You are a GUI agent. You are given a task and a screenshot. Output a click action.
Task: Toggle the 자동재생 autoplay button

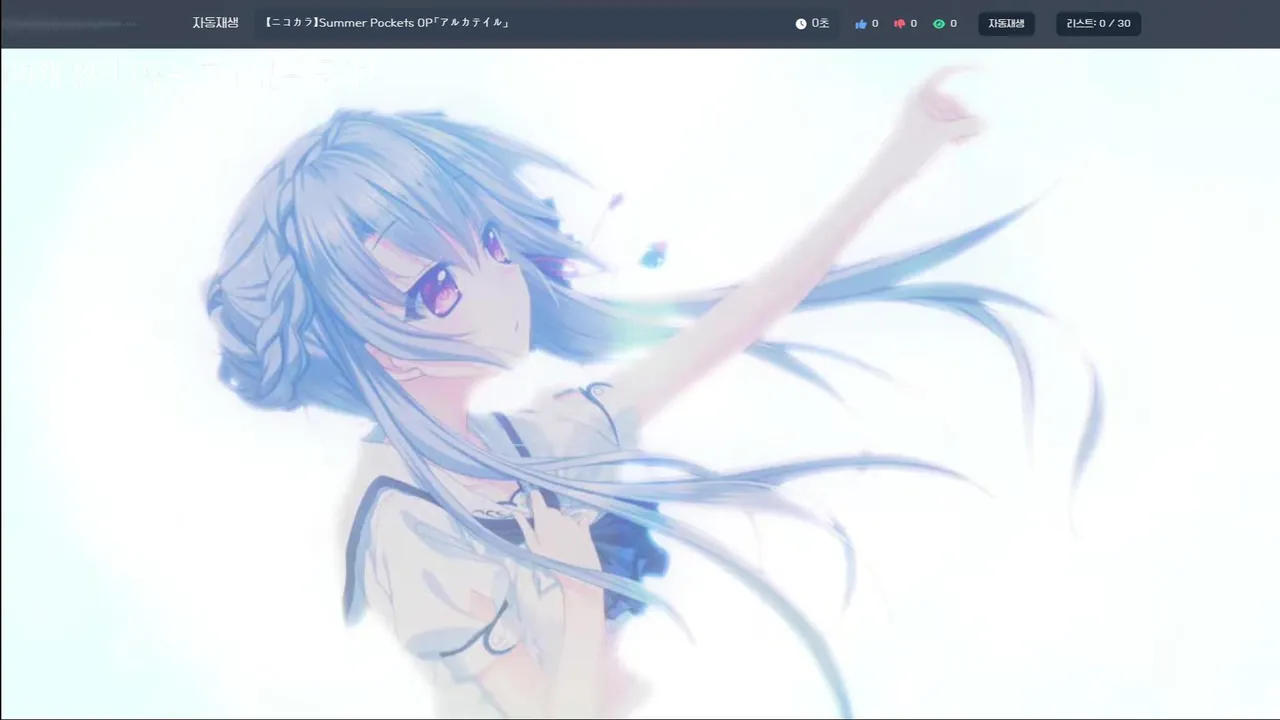tap(1006, 24)
